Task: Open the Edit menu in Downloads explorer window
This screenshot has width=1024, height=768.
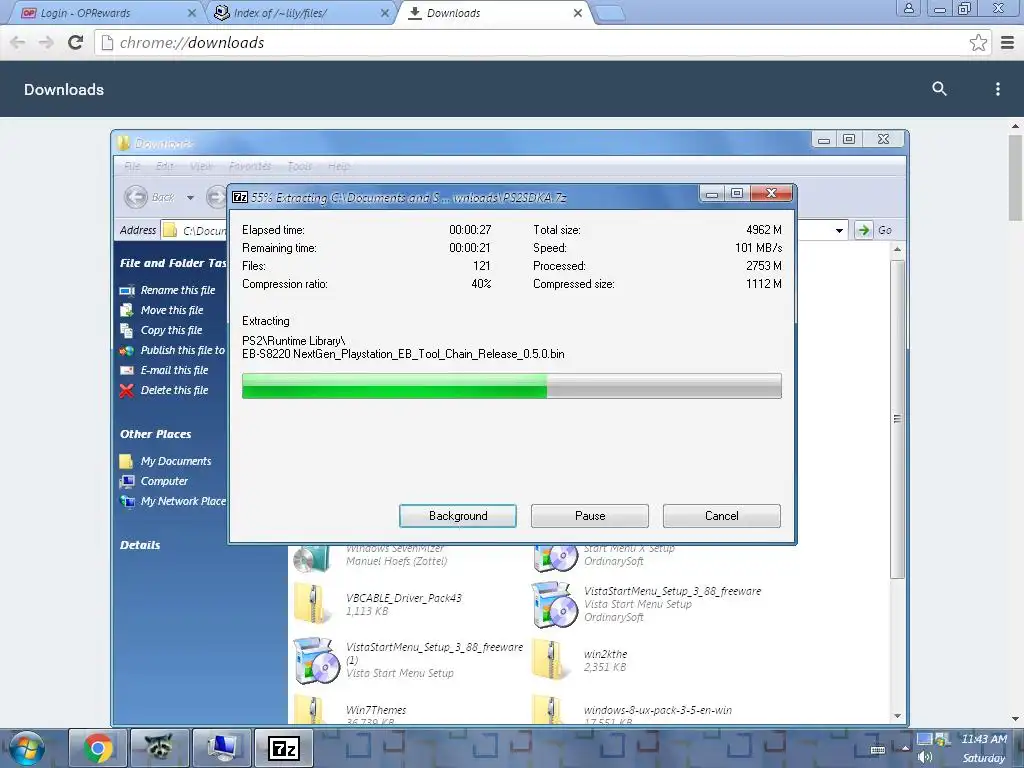Action: tap(165, 166)
